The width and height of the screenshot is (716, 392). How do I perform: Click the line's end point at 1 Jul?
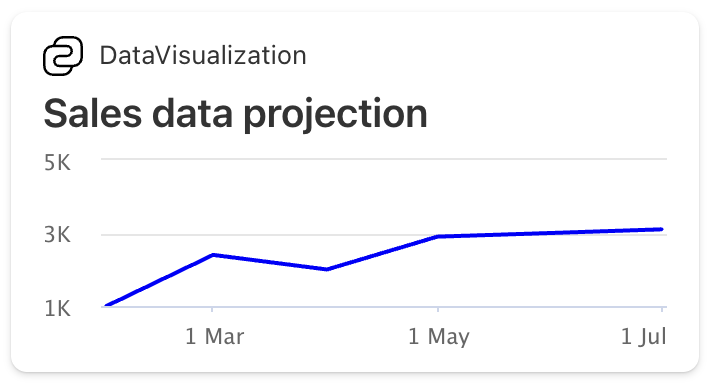coord(661,229)
